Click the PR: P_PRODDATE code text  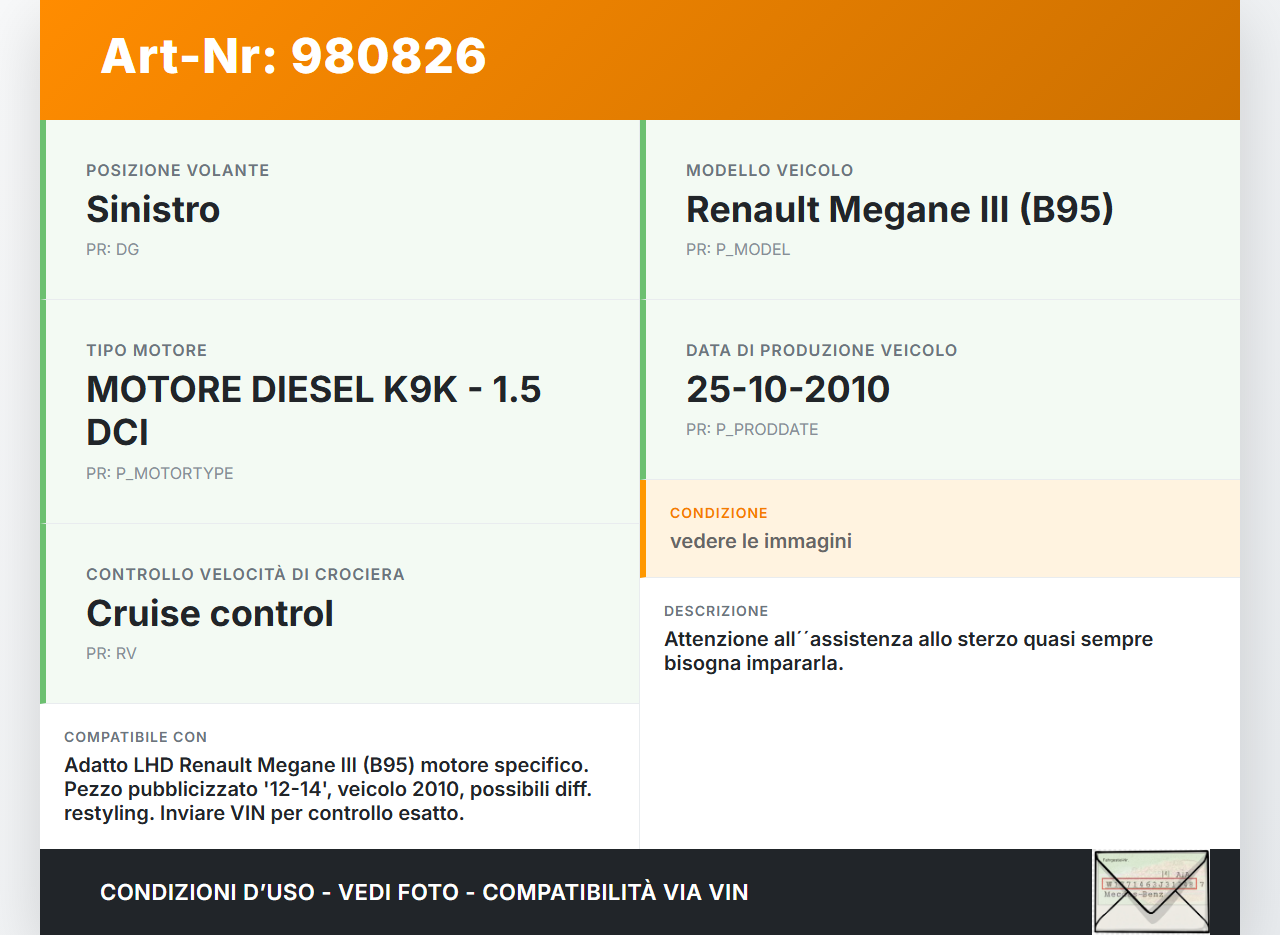(x=751, y=429)
